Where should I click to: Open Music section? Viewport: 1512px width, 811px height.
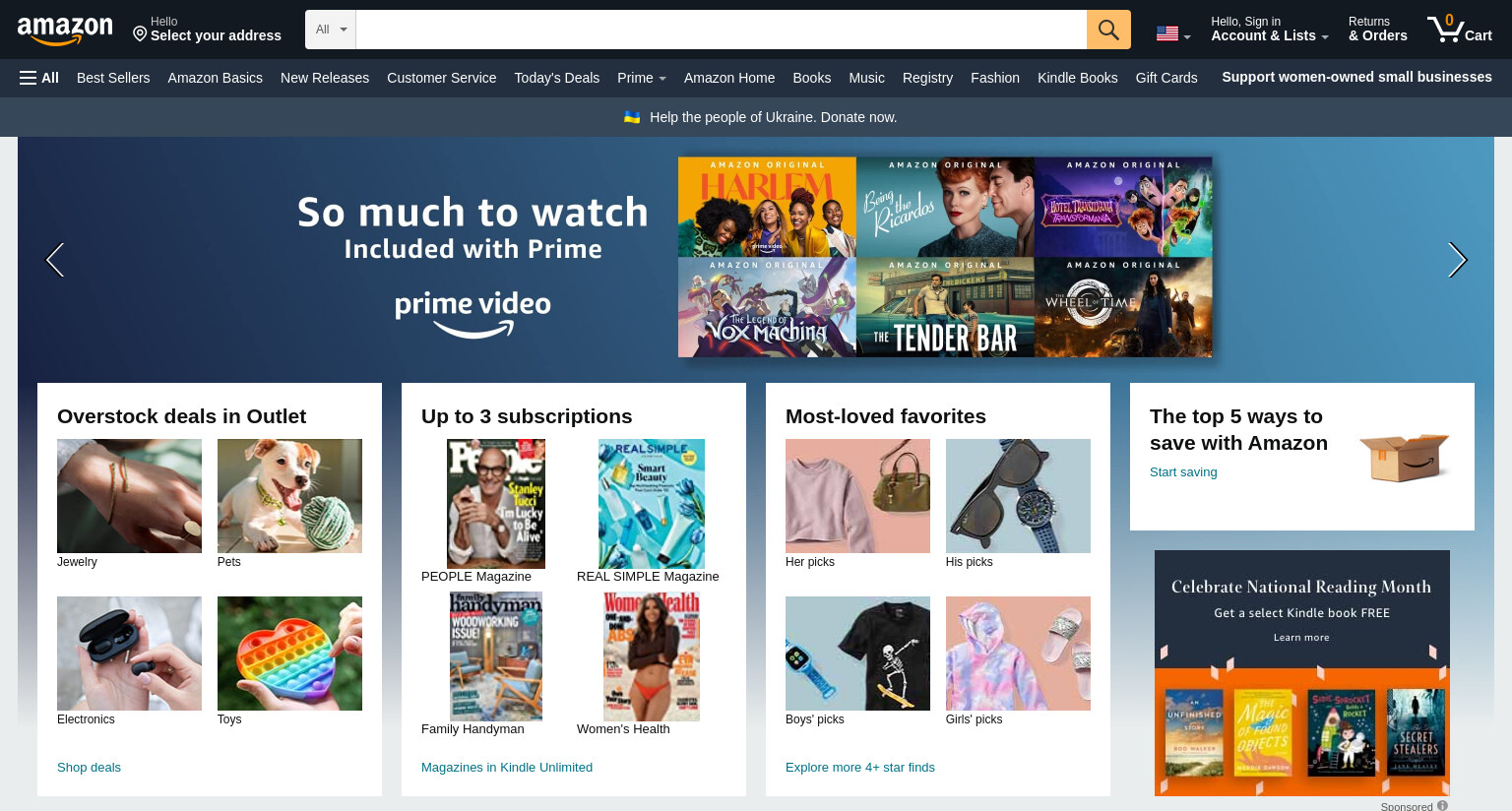pyautogui.click(x=866, y=78)
